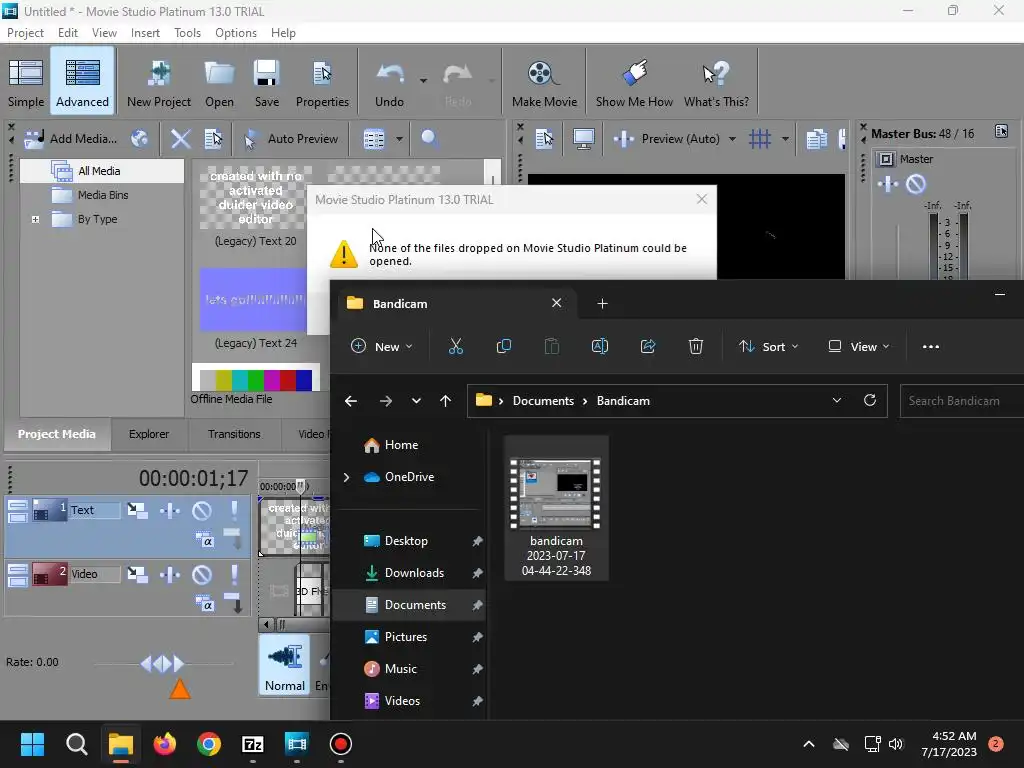Click the Rename icon in Explorer
This screenshot has width=1024, height=768.
click(x=600, y=347)
